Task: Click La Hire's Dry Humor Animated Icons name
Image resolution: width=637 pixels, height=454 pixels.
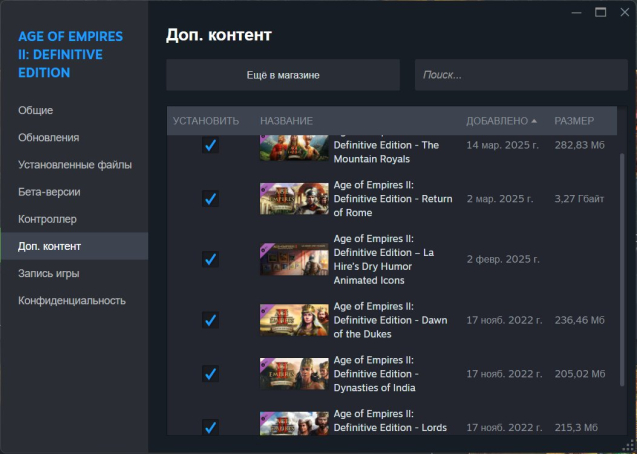Action: pos(384,259)
